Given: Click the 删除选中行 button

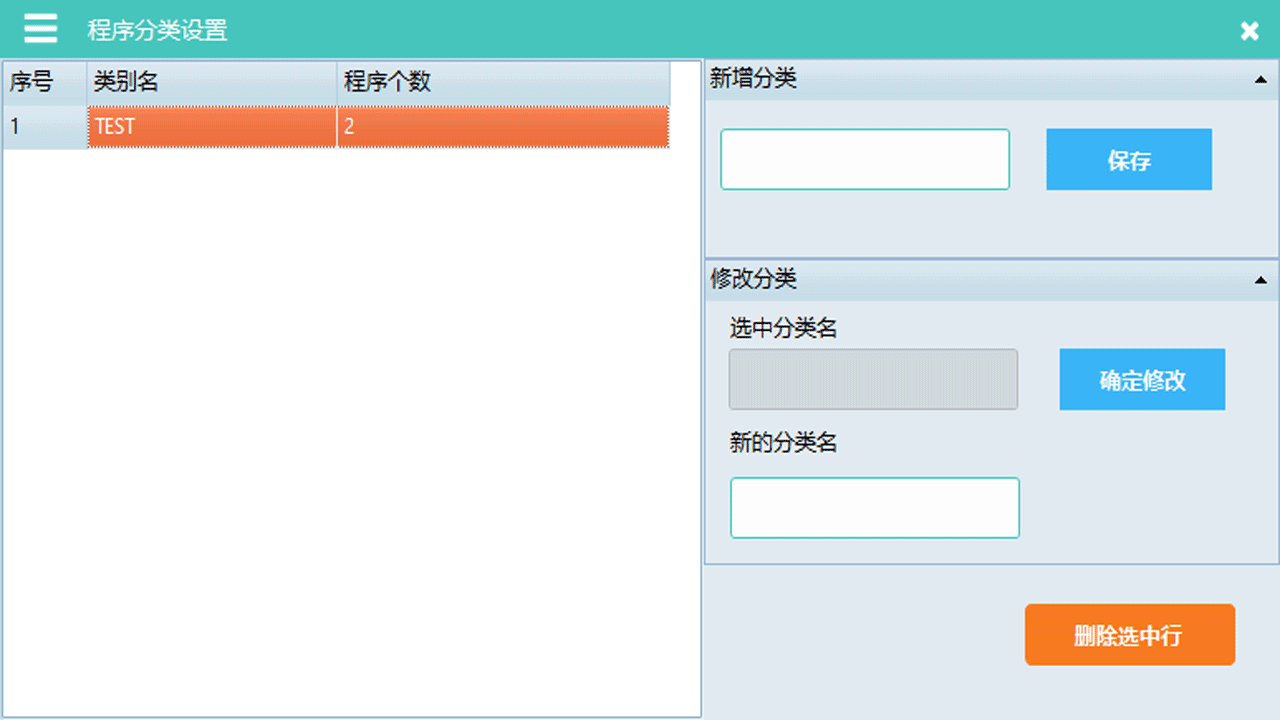Looking at the screenshot, I should click(x=1129, y=634).
